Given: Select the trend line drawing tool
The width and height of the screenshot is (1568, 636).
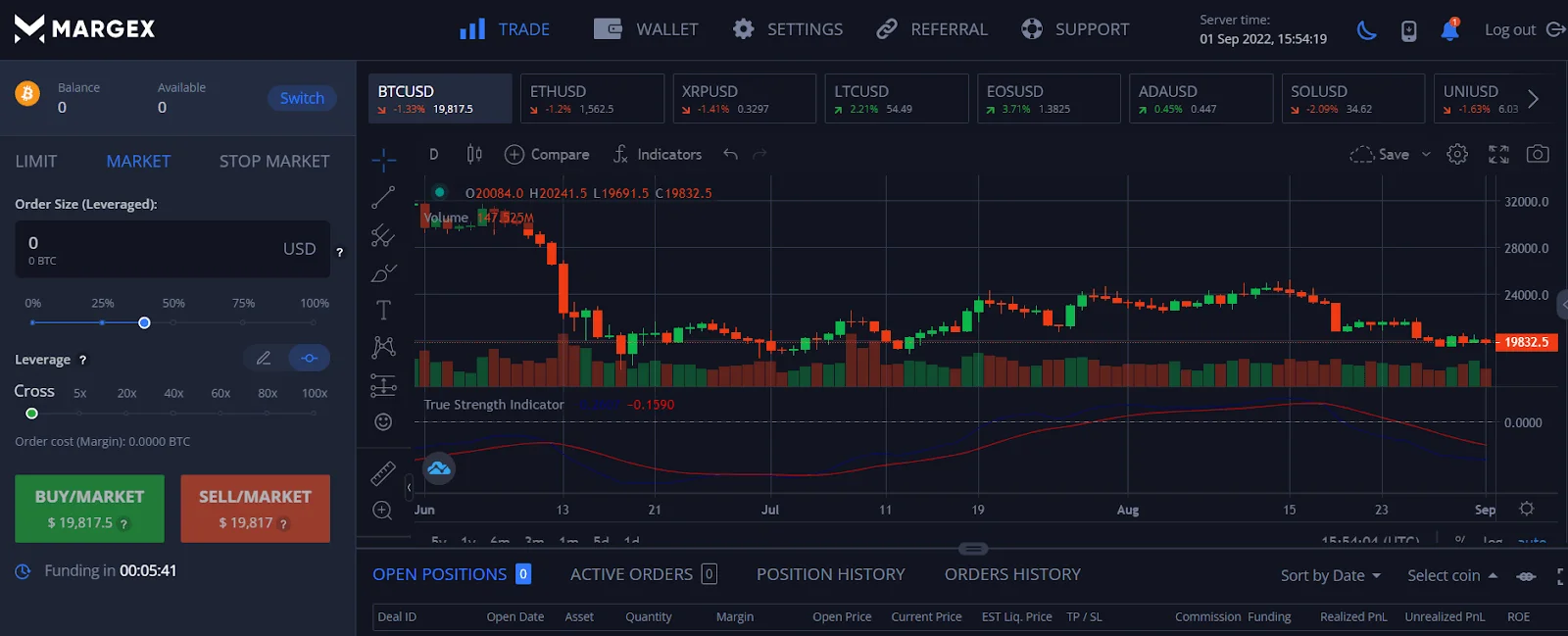Looking at the screenshot, I should [x=383, y=197].
